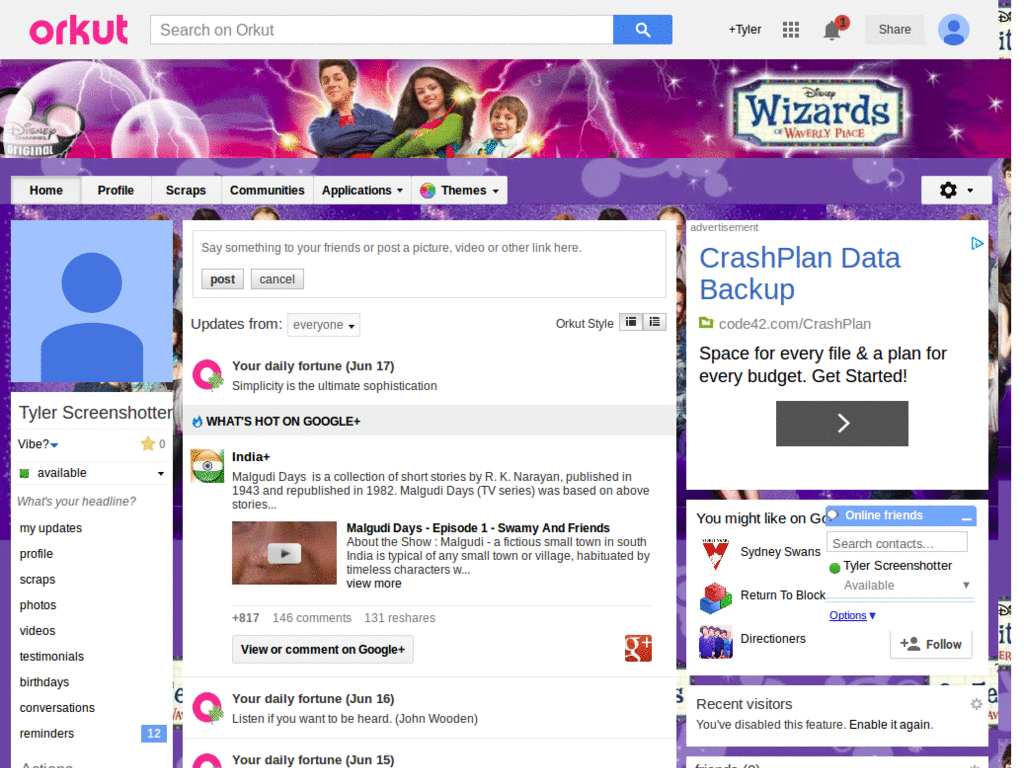Open the Communities tab

click(267, 190)
